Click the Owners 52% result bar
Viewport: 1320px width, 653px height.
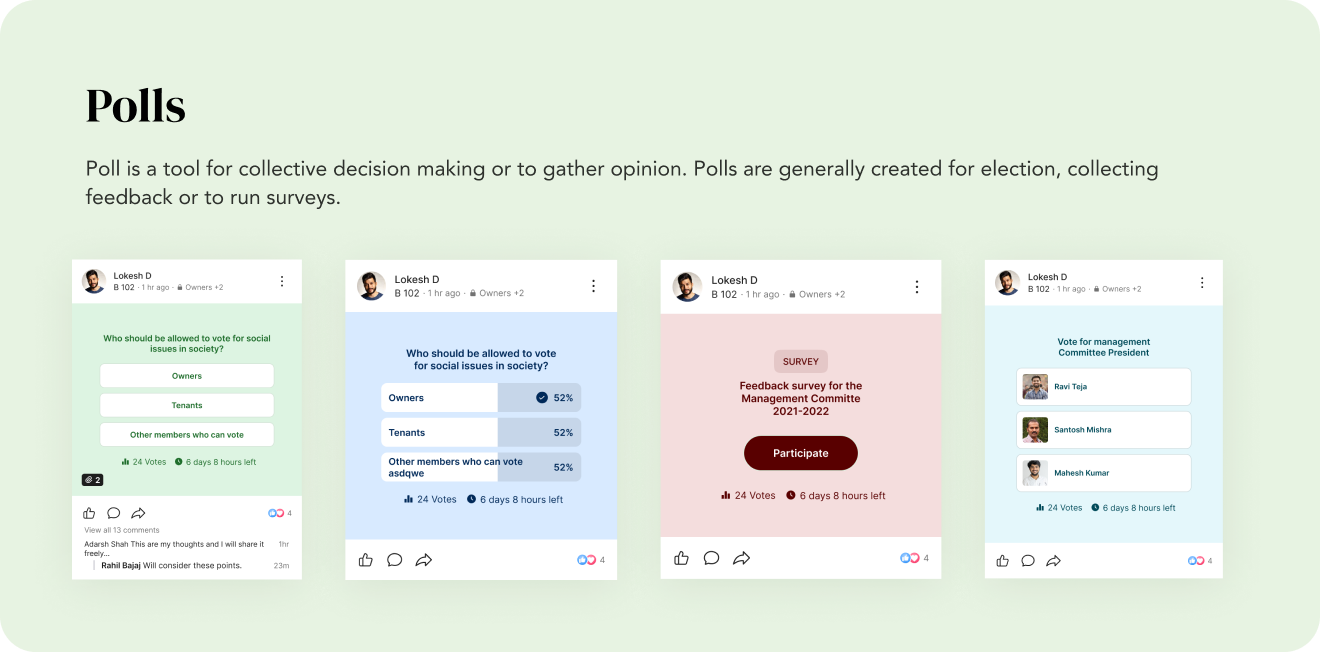point(480,398)
